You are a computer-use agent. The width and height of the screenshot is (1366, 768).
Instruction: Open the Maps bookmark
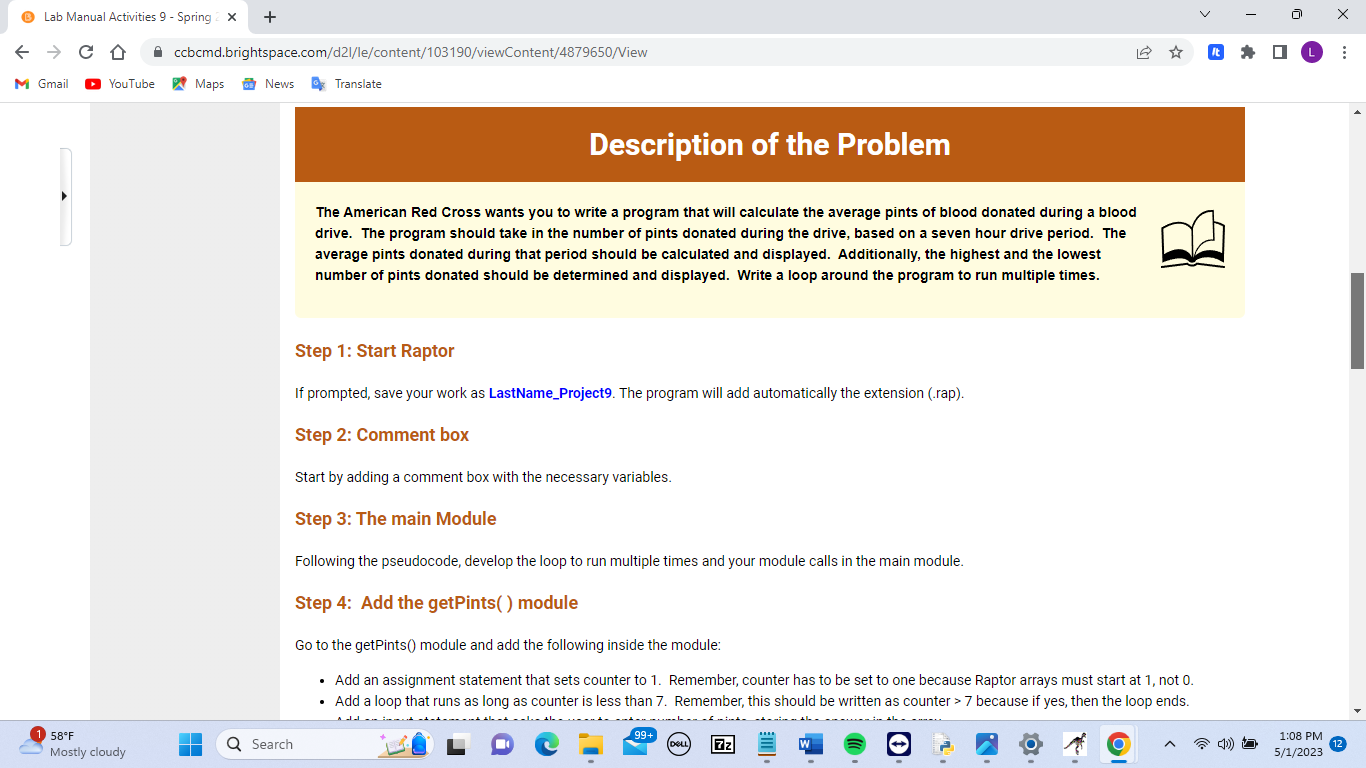pyautogui.click(x=198, y=84)
